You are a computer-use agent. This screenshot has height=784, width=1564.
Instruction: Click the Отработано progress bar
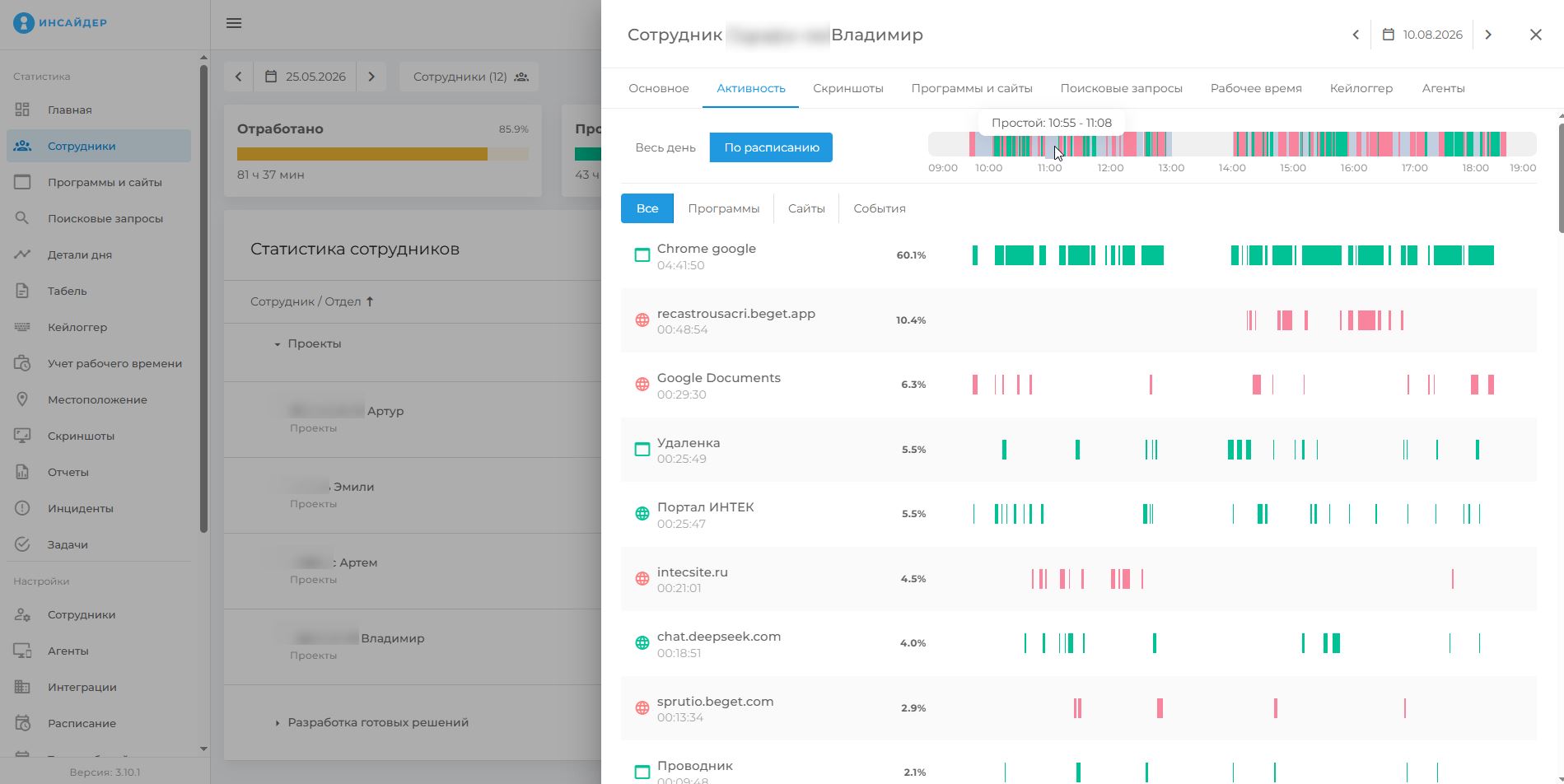(x=383, y=154)
